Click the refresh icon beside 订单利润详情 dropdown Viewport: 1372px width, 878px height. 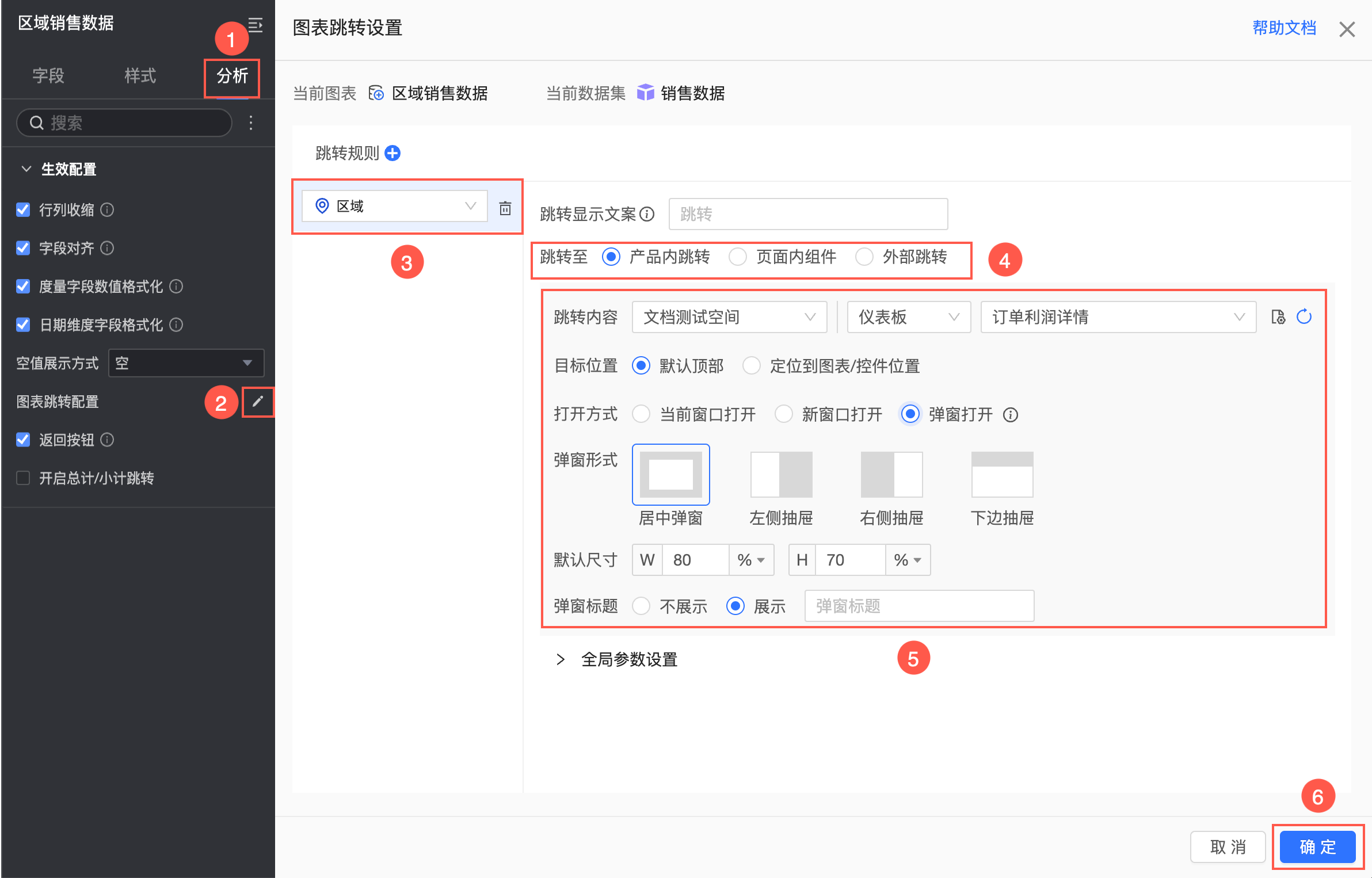[x=1304, y=317]
